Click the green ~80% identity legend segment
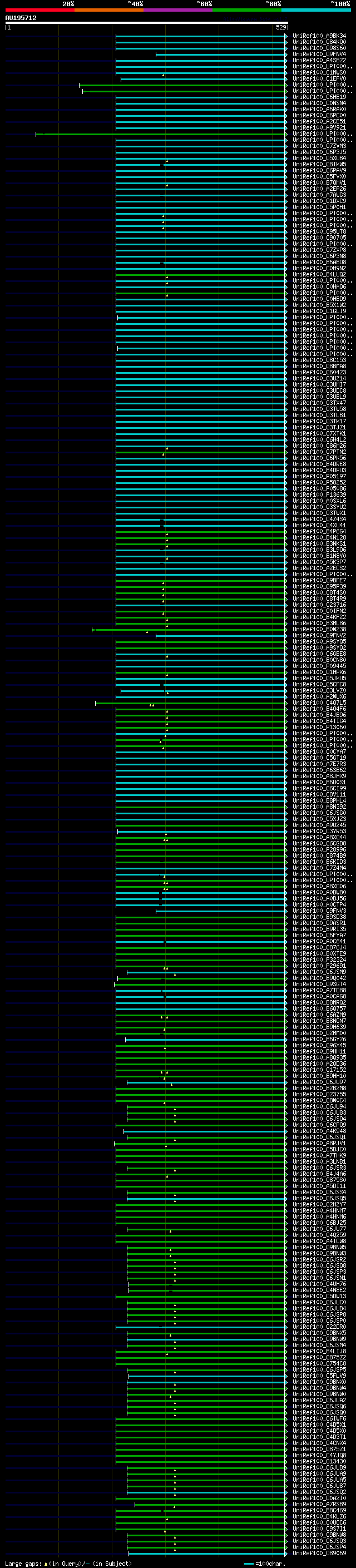Image resolution: width=356 pixels, height=1568 pixels. click(x=247, y=10)
